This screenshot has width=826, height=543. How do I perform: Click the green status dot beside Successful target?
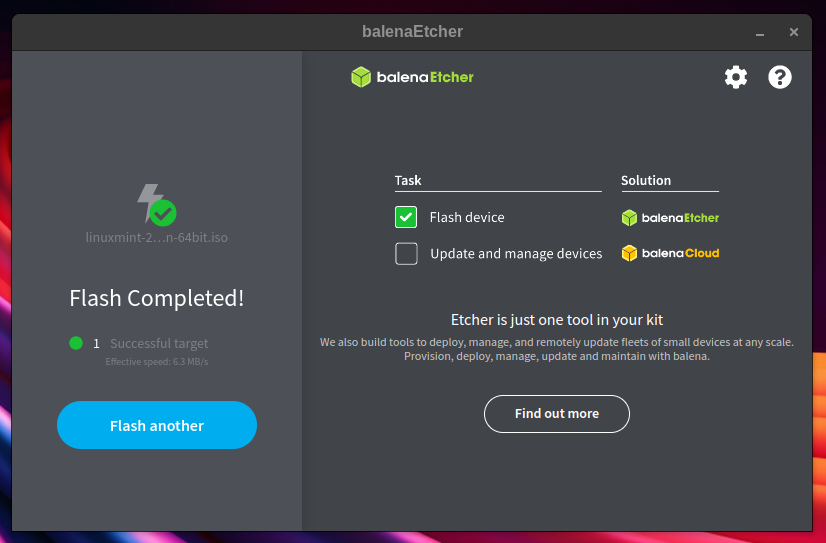[76, 343]
